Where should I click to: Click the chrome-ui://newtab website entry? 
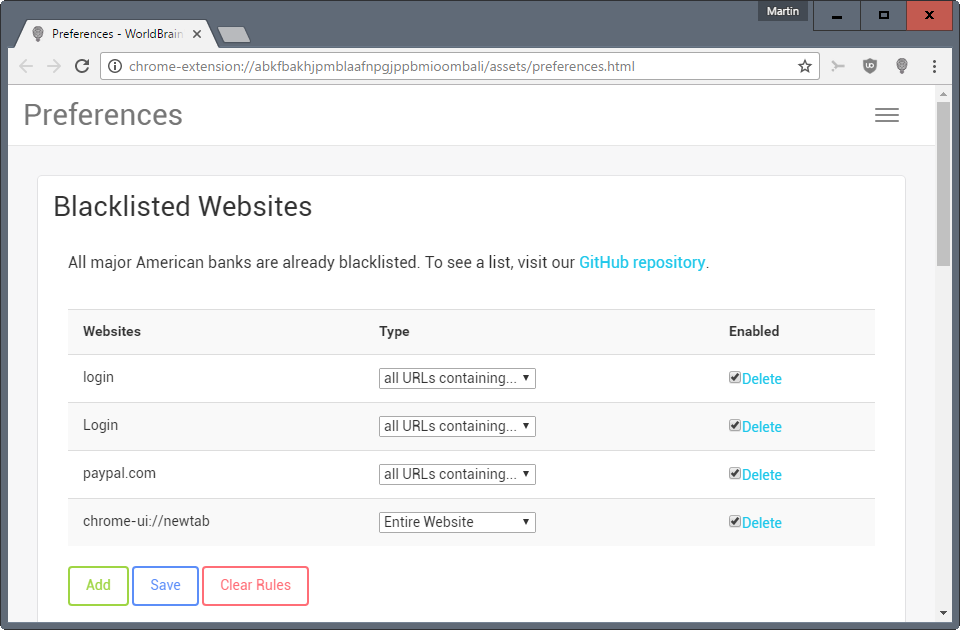click(x=146, y=522)
